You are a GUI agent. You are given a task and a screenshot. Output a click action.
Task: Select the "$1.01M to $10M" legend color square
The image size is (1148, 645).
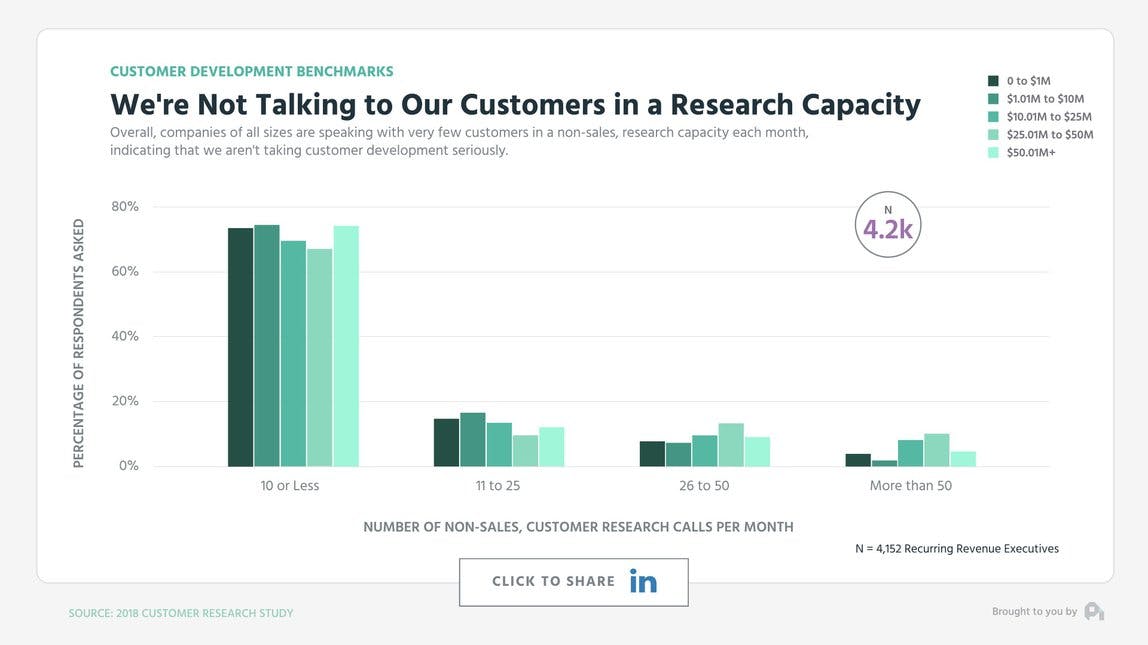[993, 99]
